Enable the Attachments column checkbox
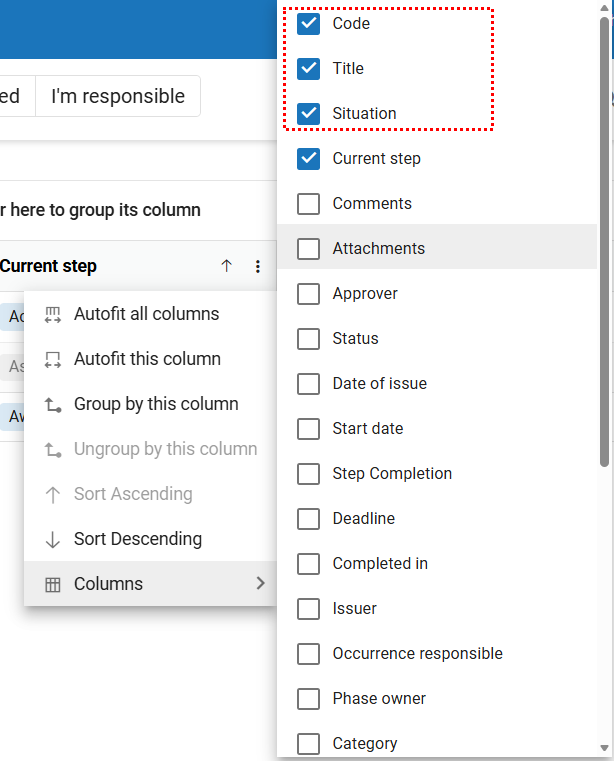The image size is (614, 761). pos(309,248)
